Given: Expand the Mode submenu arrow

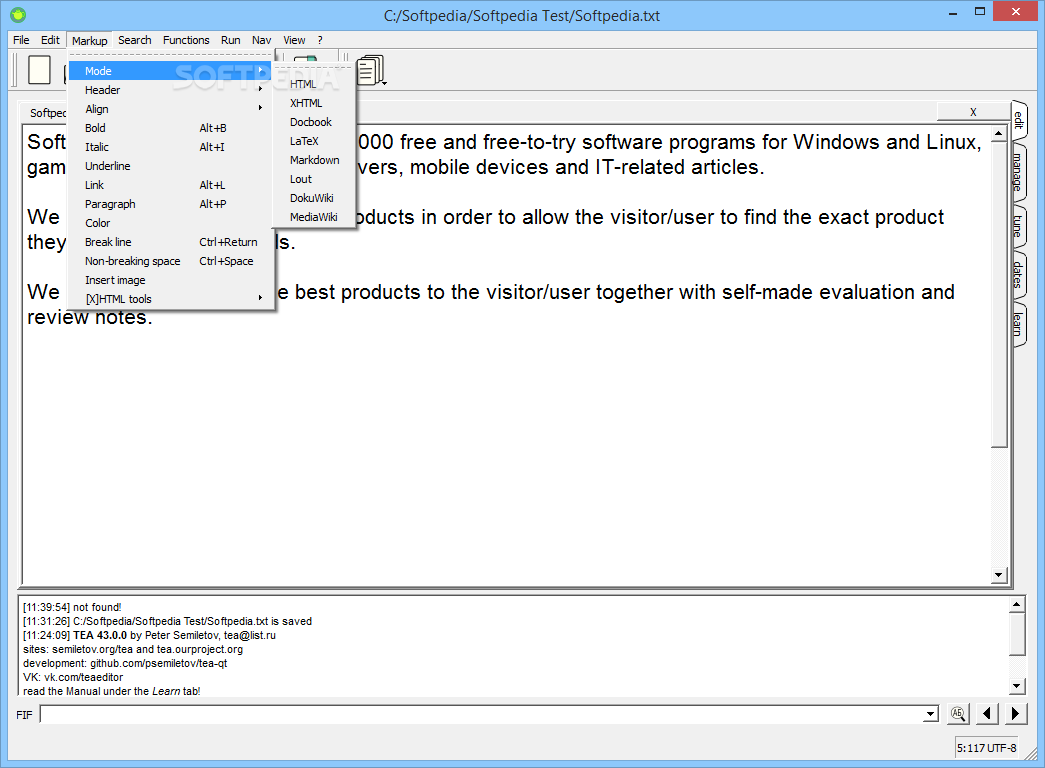Looking at the screenshot, I should [261, 70].
